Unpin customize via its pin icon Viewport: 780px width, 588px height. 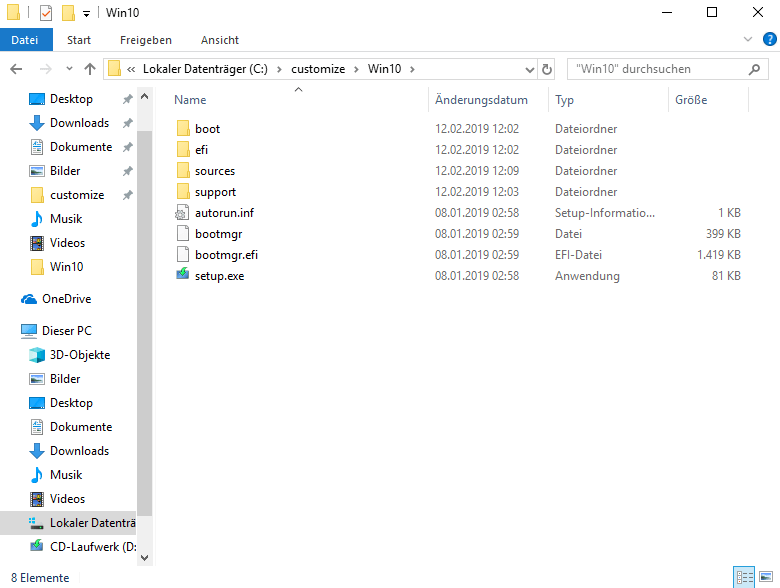click(128, 195)
